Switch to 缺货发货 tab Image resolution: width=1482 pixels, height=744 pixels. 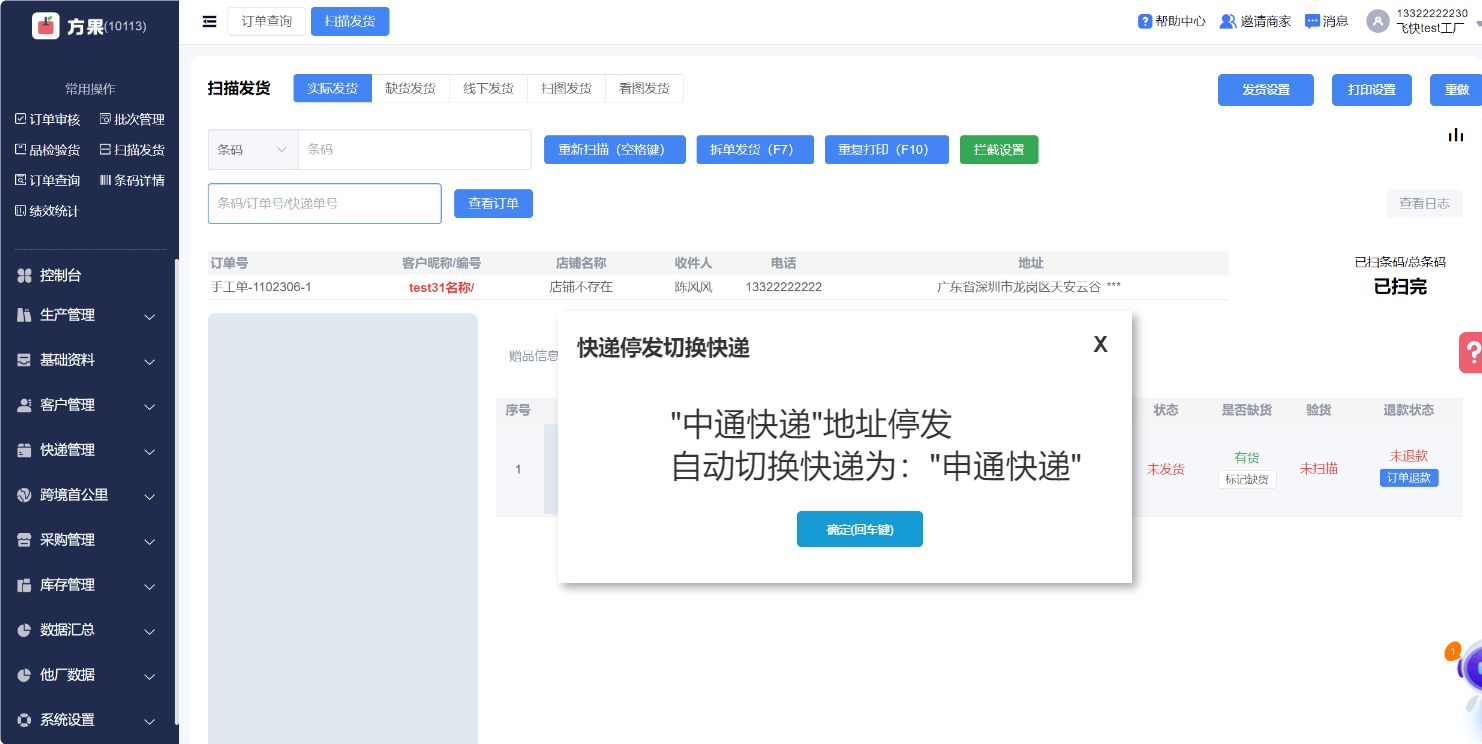410,88
